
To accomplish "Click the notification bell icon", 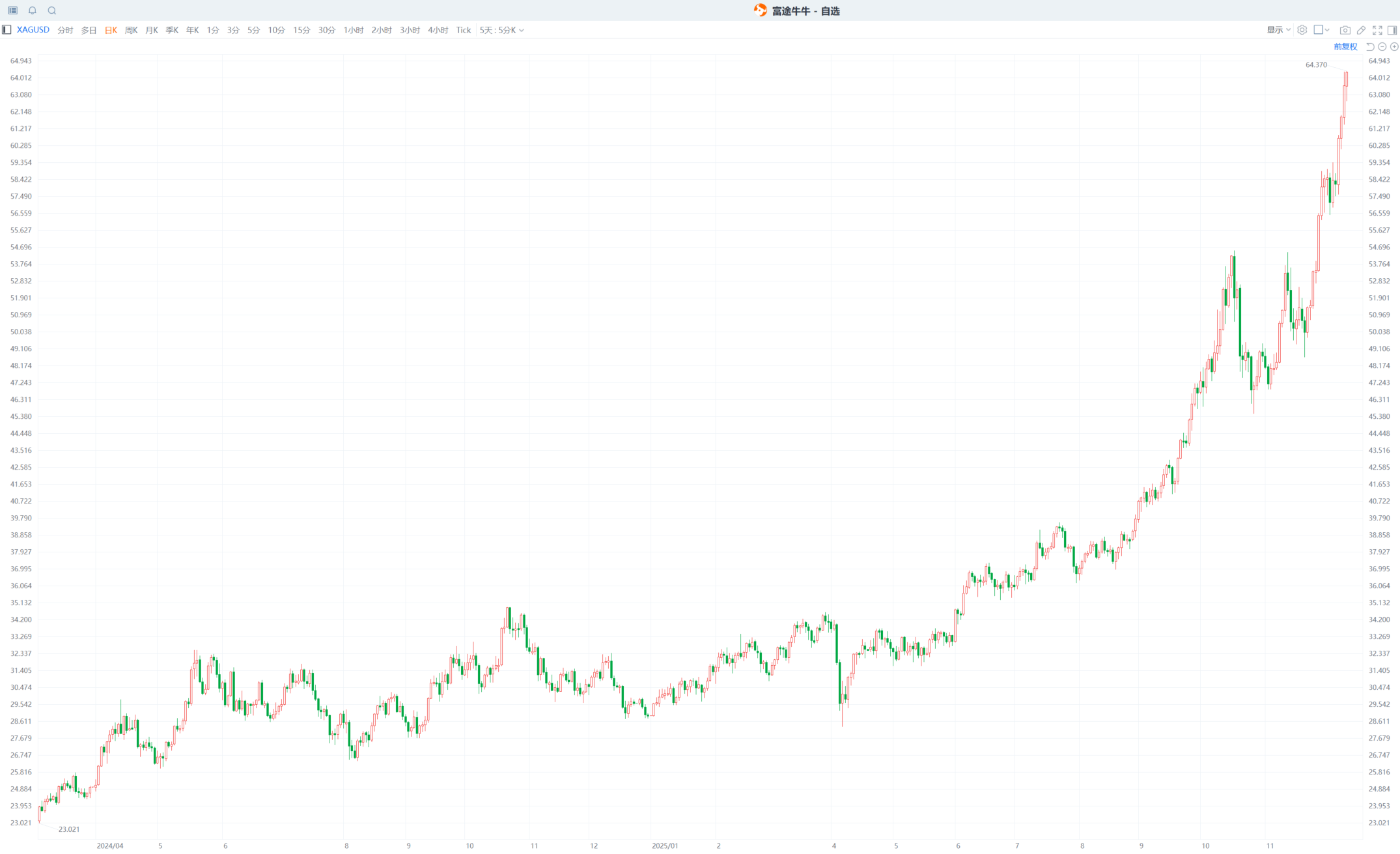I will click(x=33, y=10).
